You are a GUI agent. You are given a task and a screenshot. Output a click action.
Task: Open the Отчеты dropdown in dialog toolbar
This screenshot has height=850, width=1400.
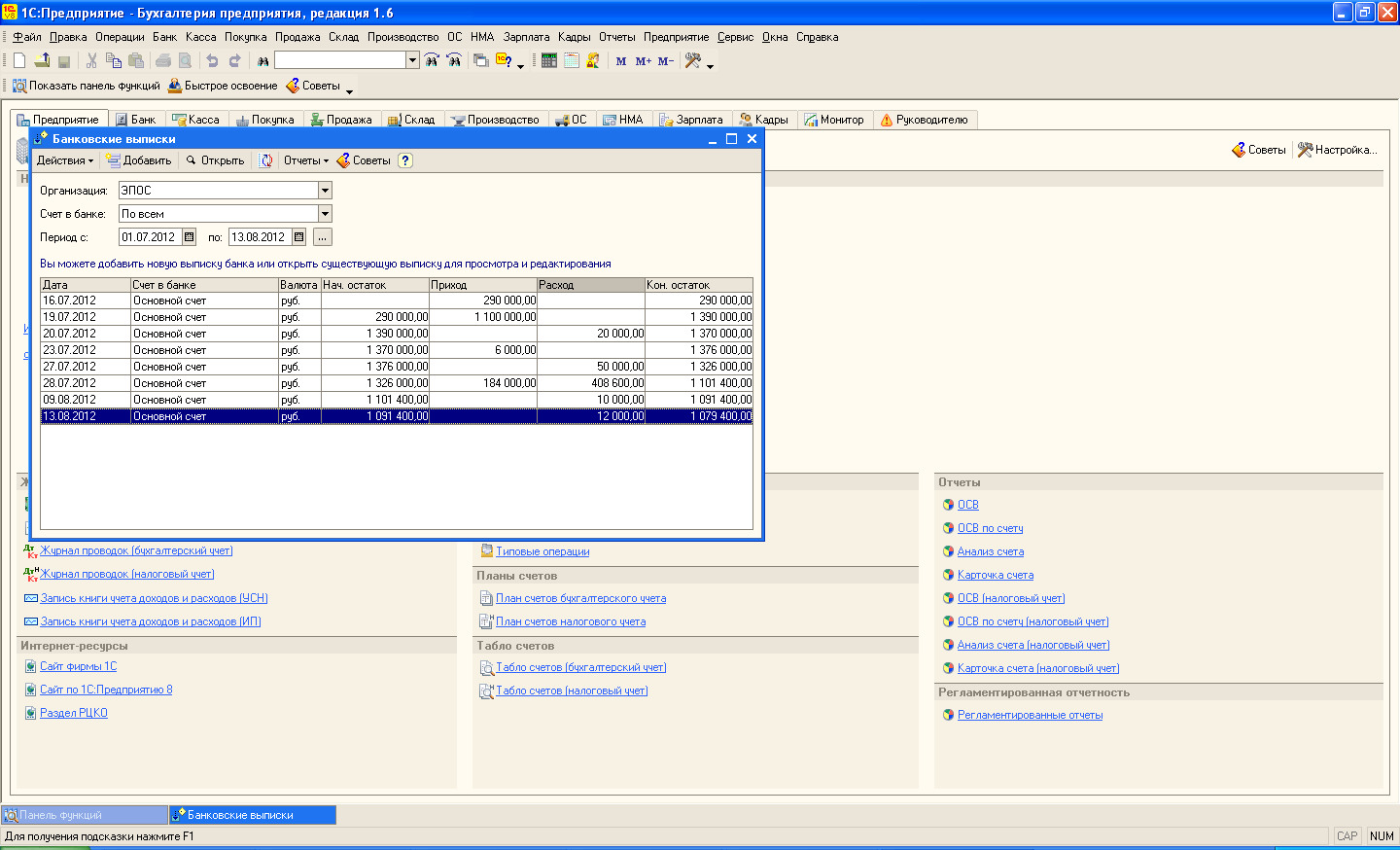tap(306, 160)
